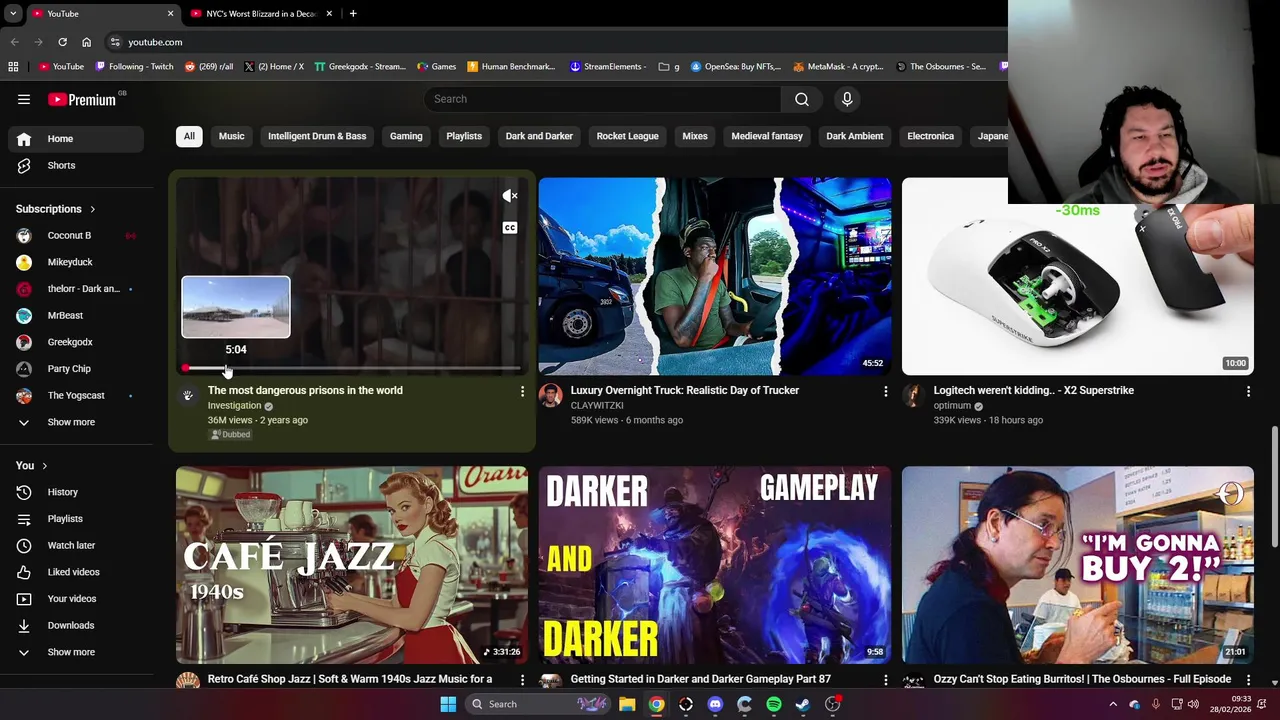Open Spotify from the taskbar
This screenshot has width=1280, height=720.
774,704
